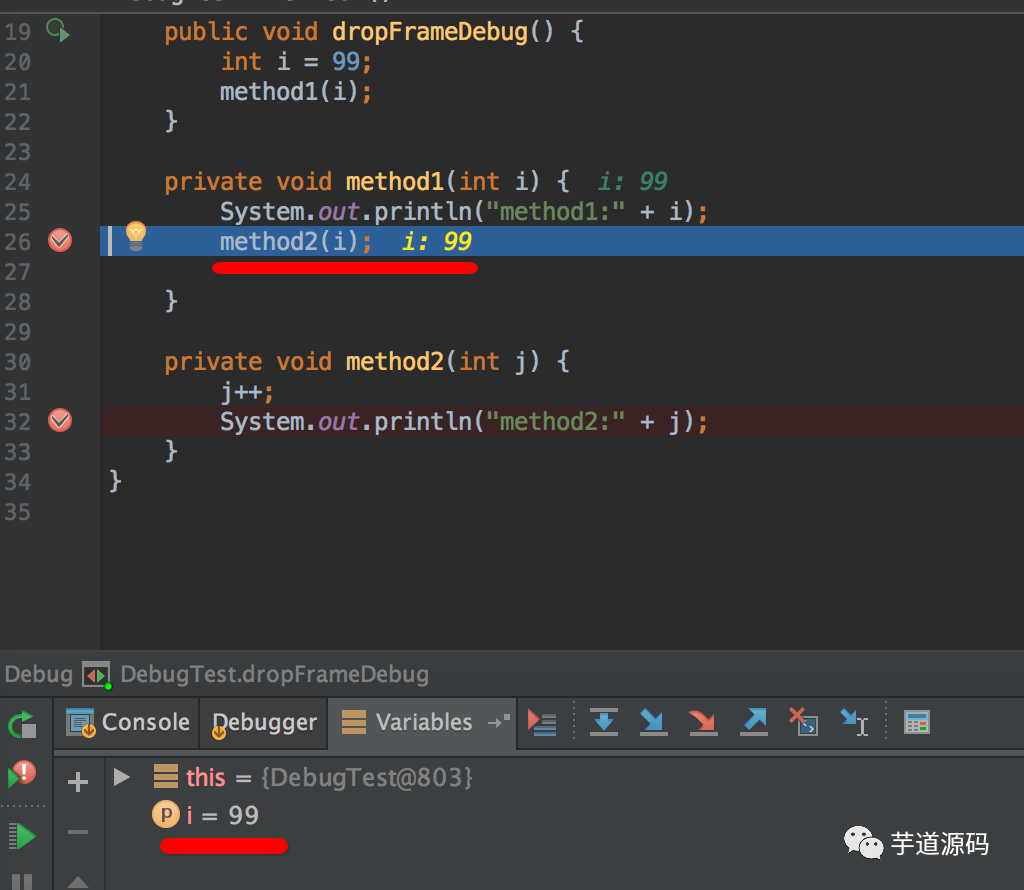Toggle the breakpoint on line 26
Screen dimensions: 1024x890
pyautogui.click(x=59, y=240)
